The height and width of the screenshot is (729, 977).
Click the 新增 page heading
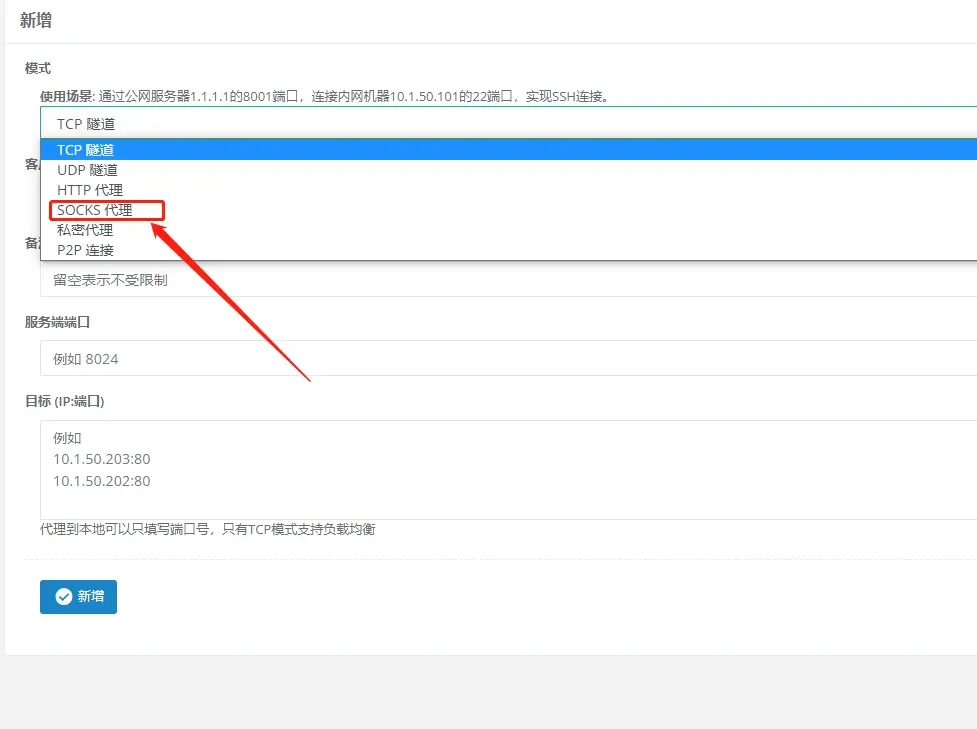[36, 19]
